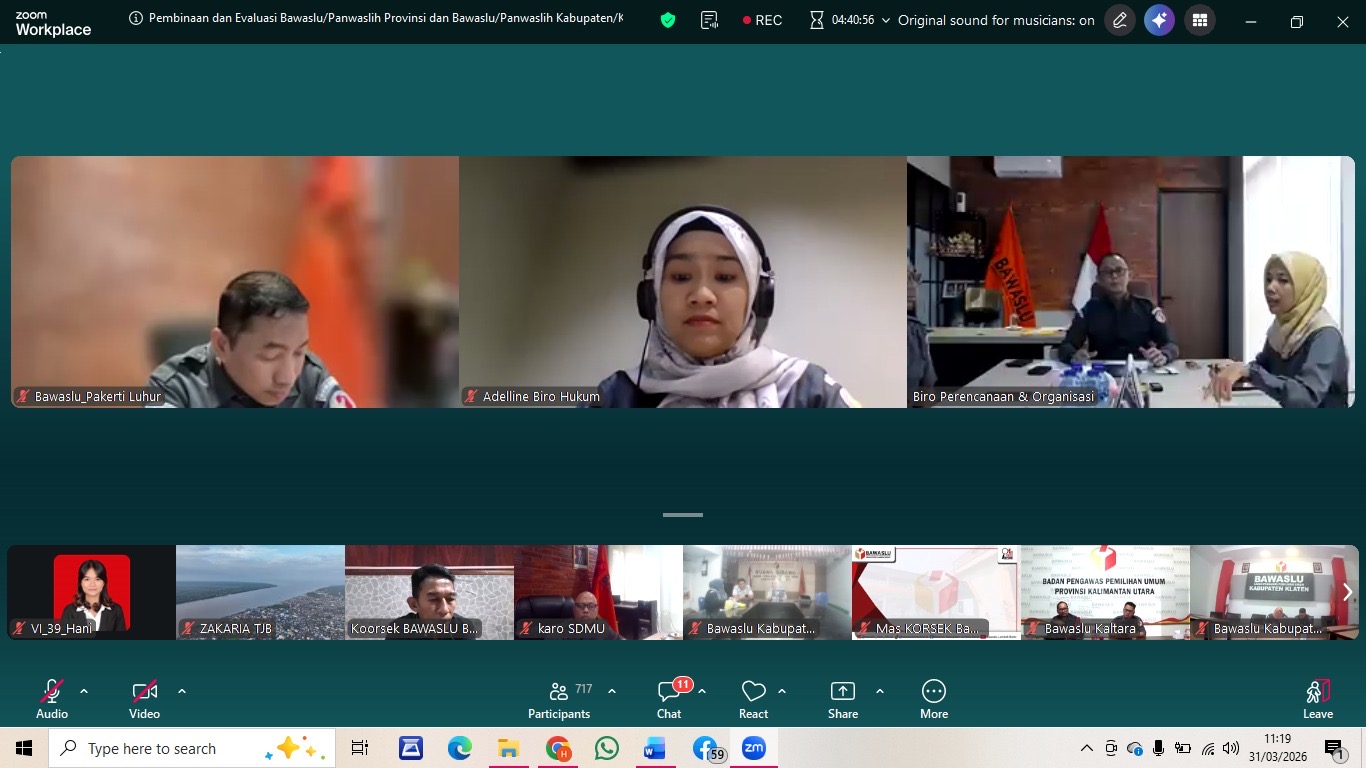Expand audio settings arrow next to Audio

[84, 691]
